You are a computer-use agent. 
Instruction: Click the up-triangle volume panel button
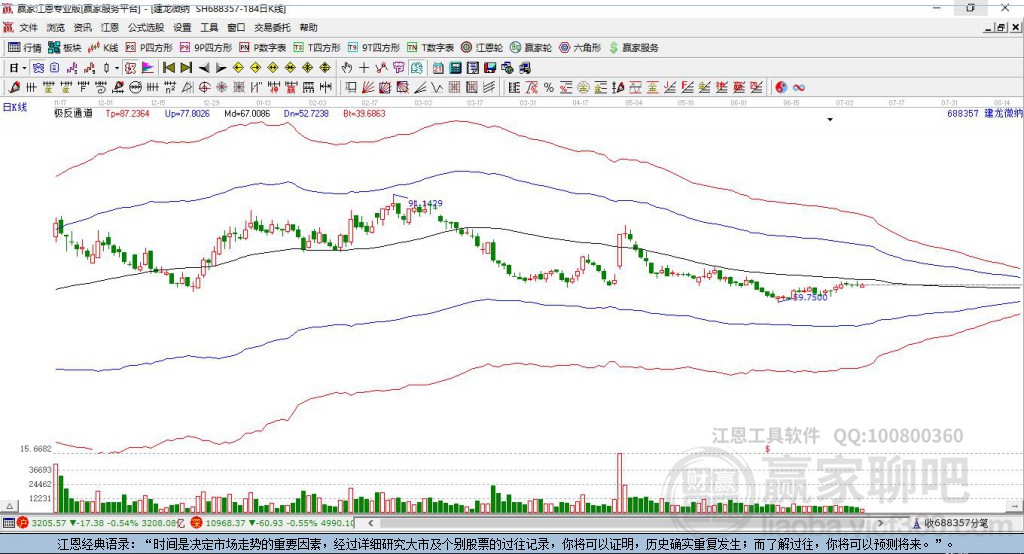coord(9,506)
